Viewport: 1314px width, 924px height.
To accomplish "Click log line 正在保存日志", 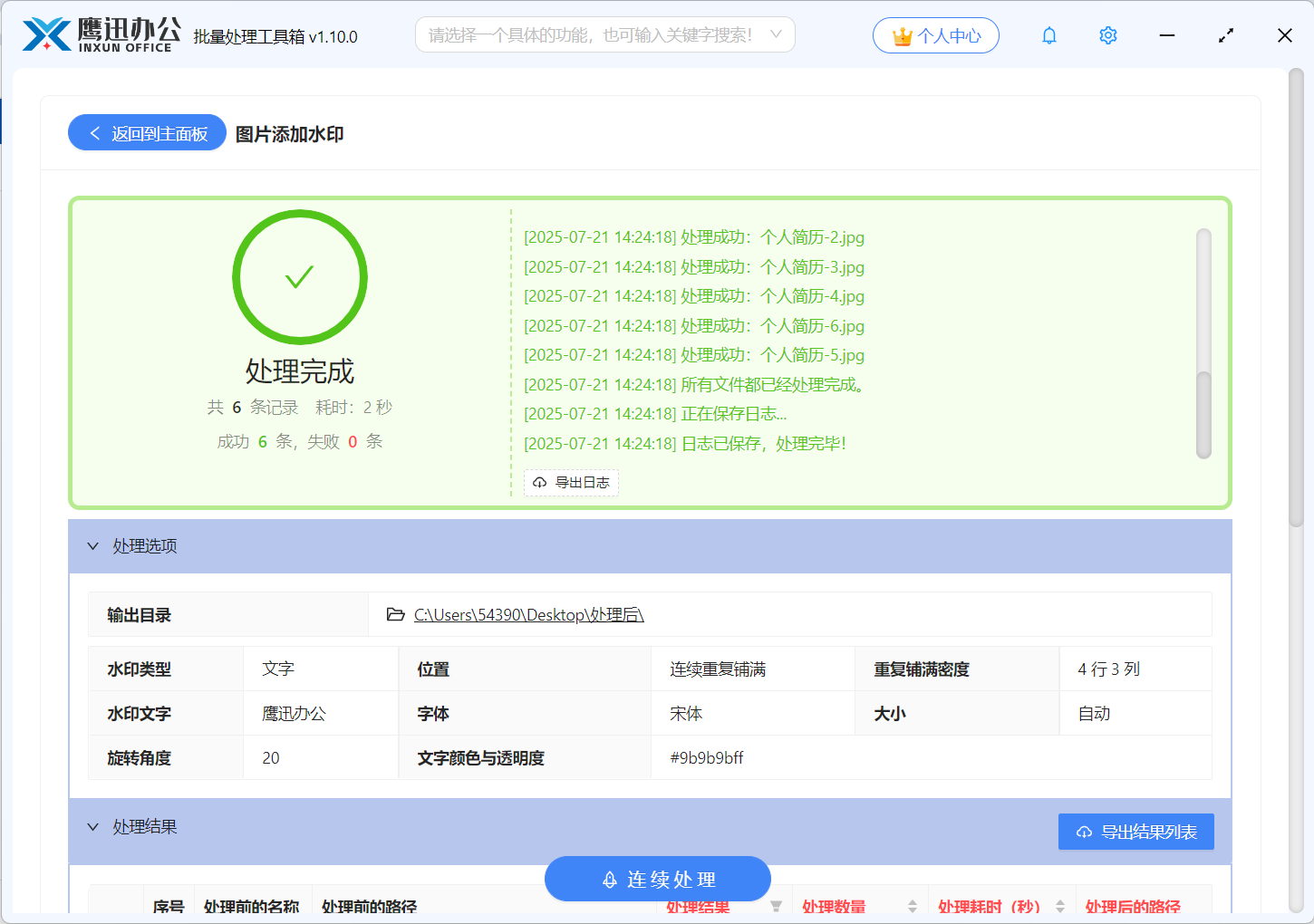I will 655,414.
